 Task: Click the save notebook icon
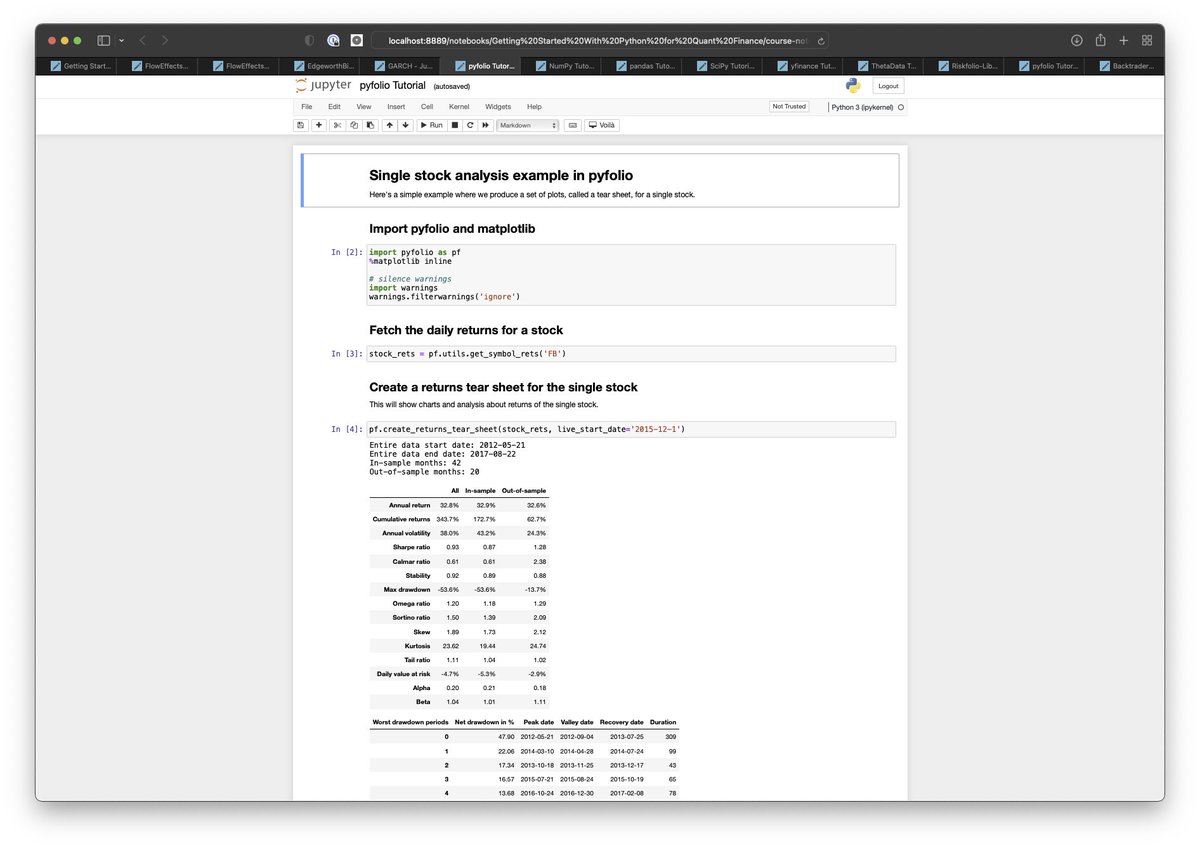click(300, 125)
